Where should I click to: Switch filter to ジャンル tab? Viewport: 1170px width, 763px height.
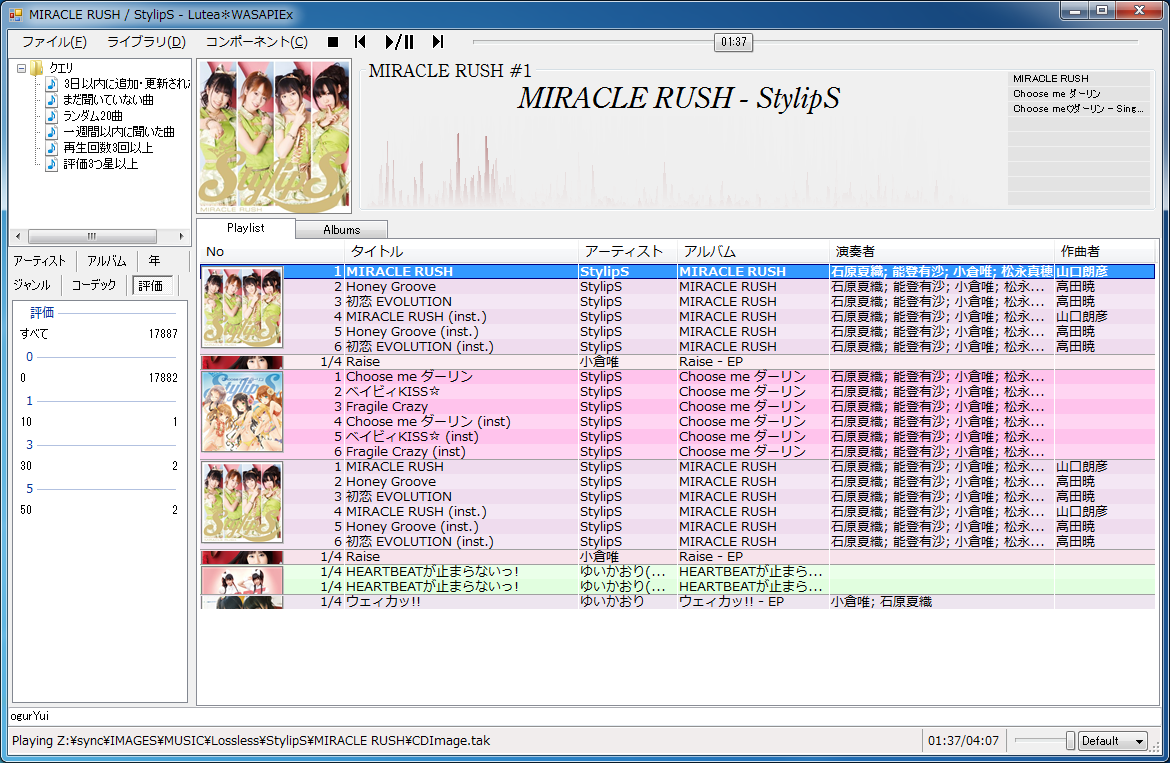(31, 285)
